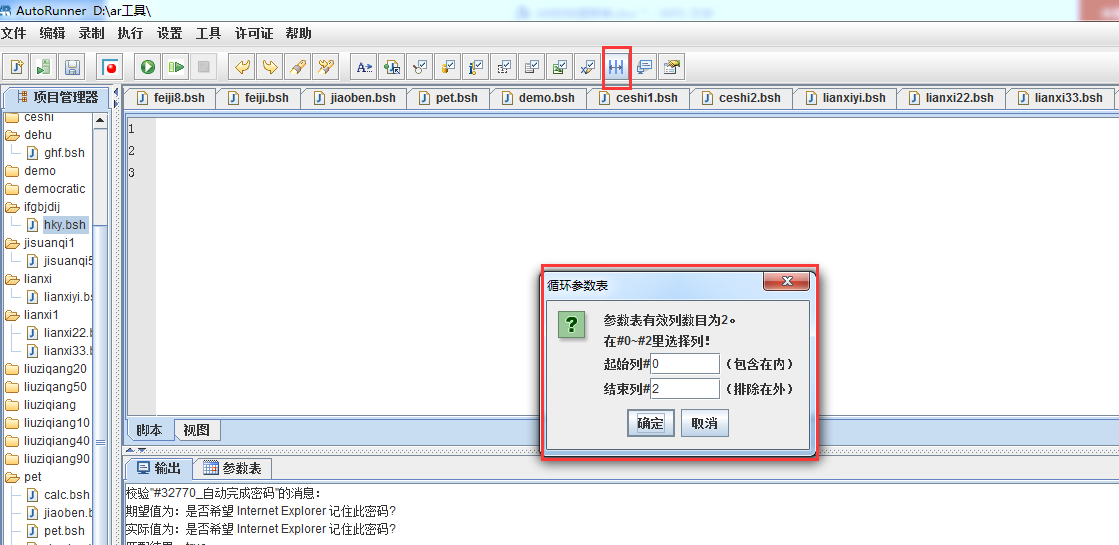This screenshot has width=1119, height=545.
Task: Click the single brush toolbar icon
Action: (x=298, y=67)
